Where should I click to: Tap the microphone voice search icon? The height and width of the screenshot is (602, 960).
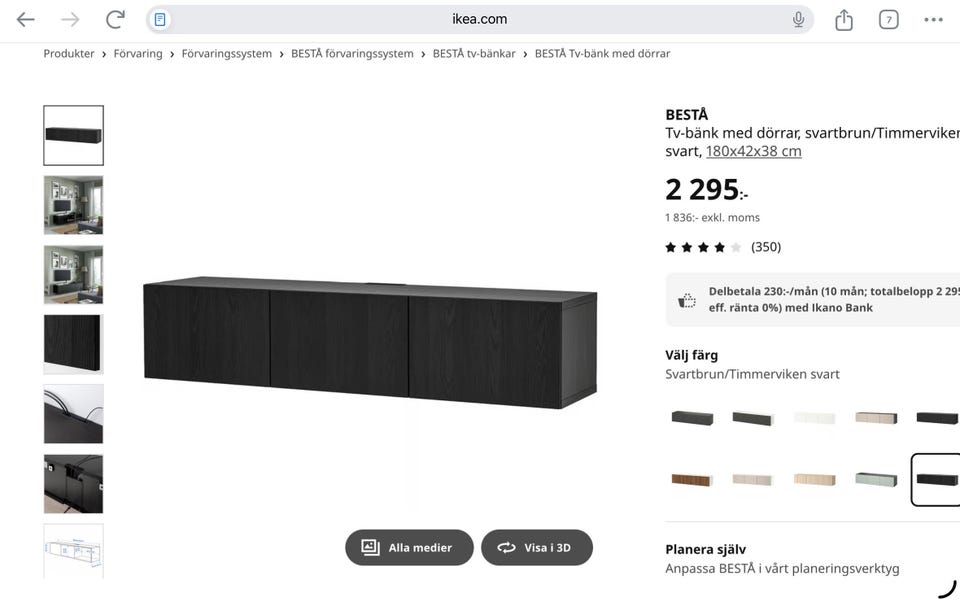[798, 20]
